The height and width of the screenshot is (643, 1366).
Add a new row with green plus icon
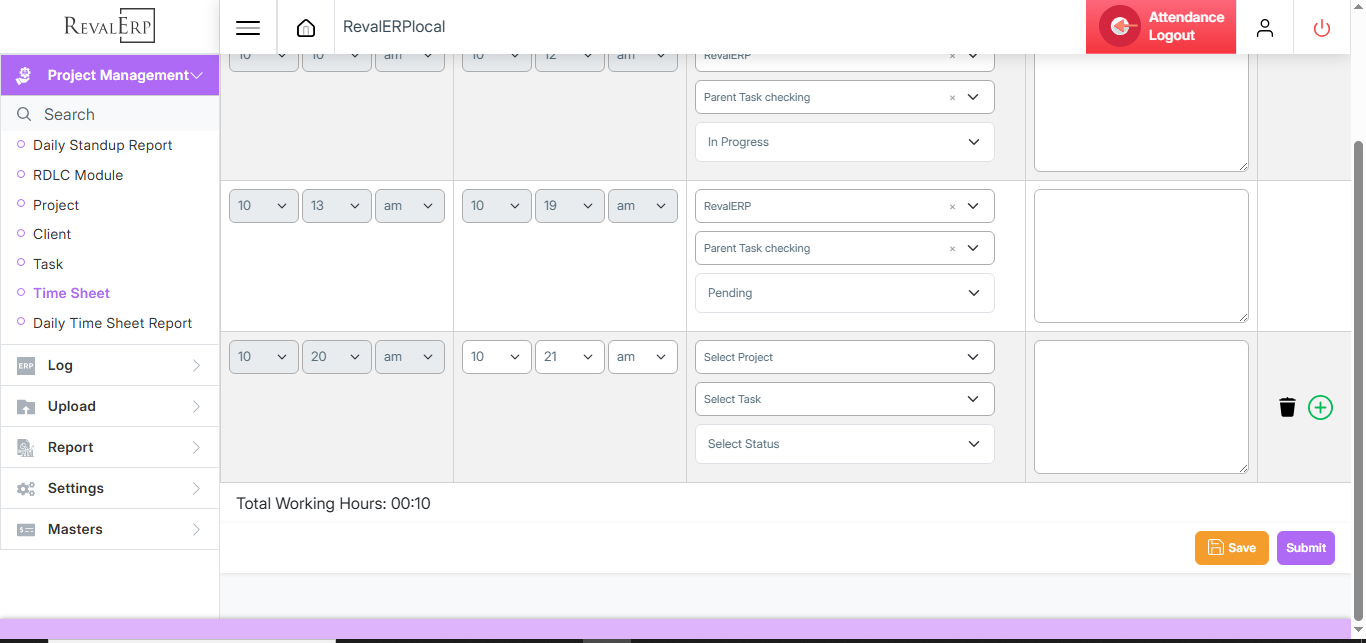tap(1320, 408)
